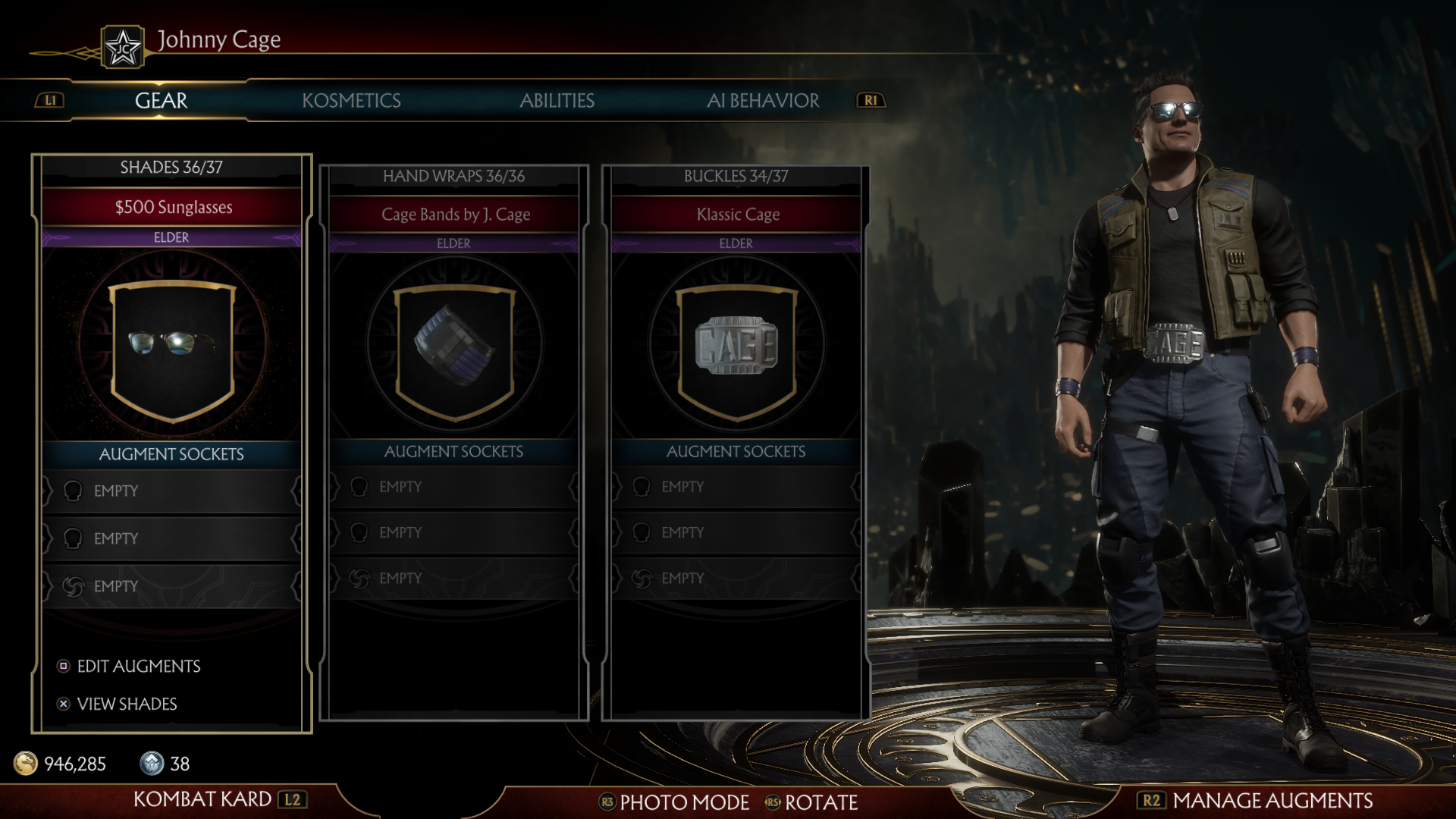Select the $500 Sunglasses shades icon
The width and height of the screenshot is (1456, 819).
173,344
